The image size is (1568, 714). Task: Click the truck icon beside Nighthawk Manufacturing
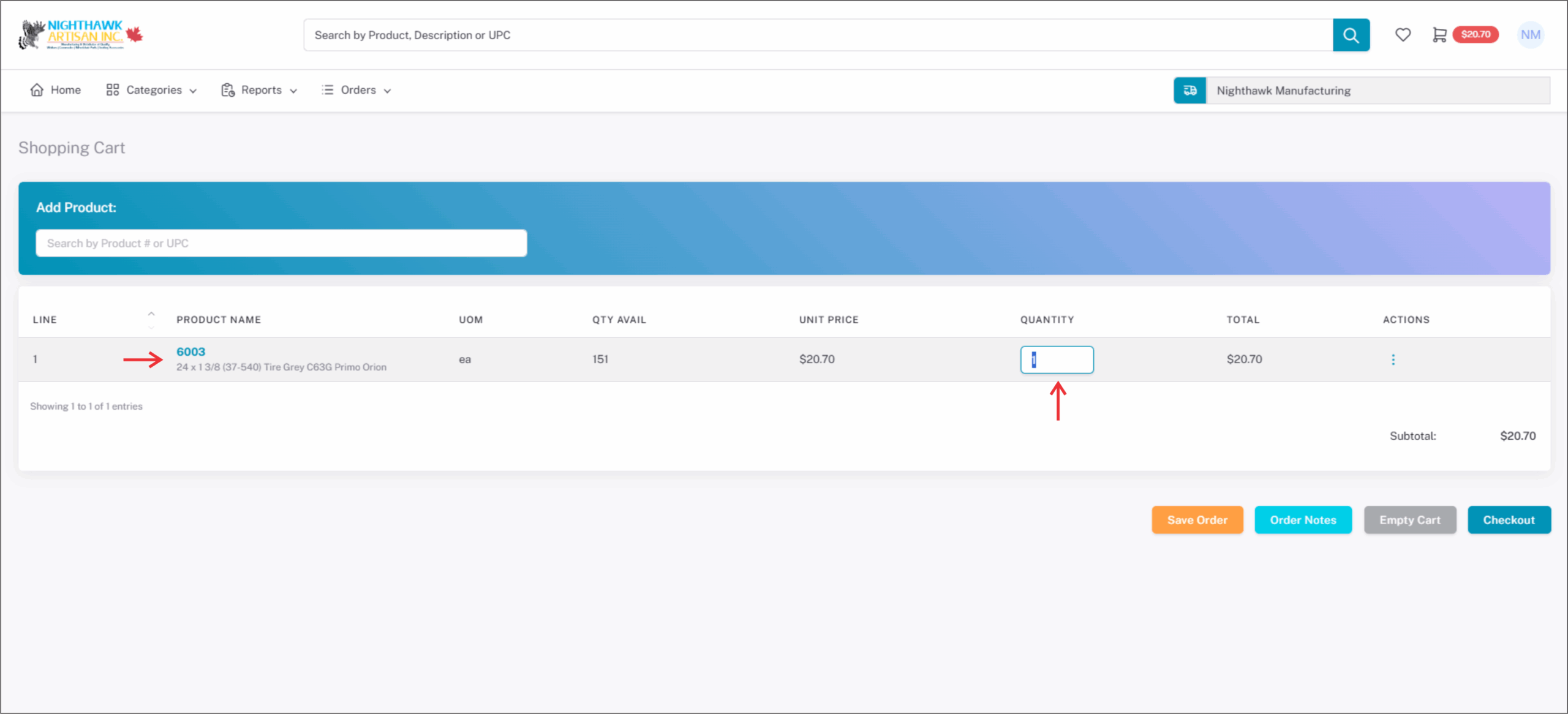click(1189, 91)
